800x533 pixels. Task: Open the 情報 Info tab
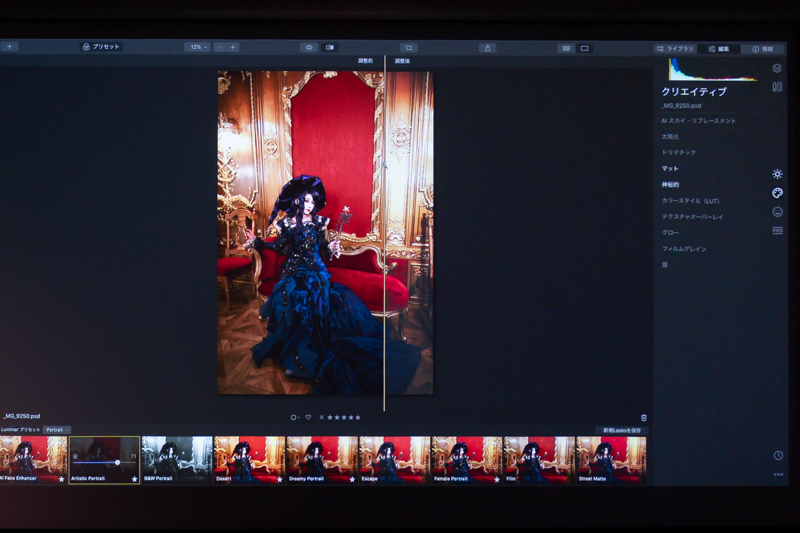(762, 49)
